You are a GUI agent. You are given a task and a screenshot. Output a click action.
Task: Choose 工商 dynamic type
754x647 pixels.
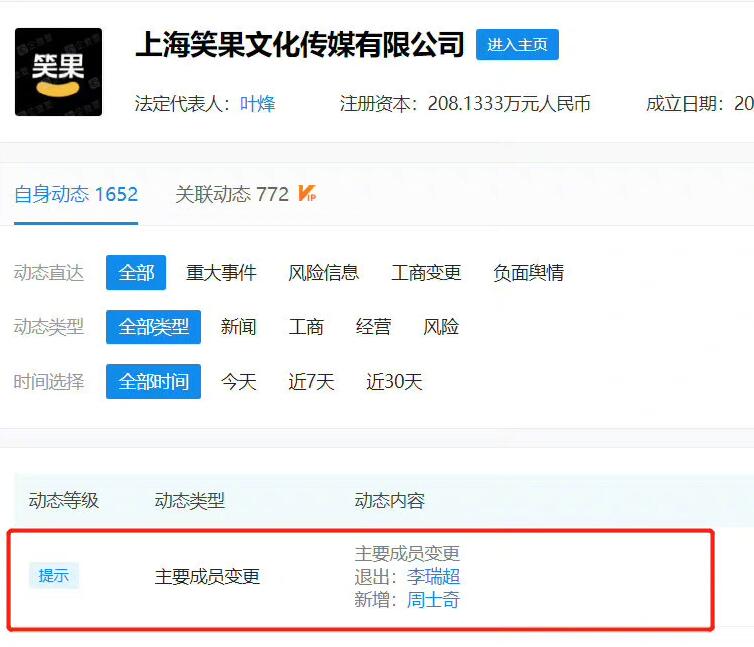coord(306,327)
